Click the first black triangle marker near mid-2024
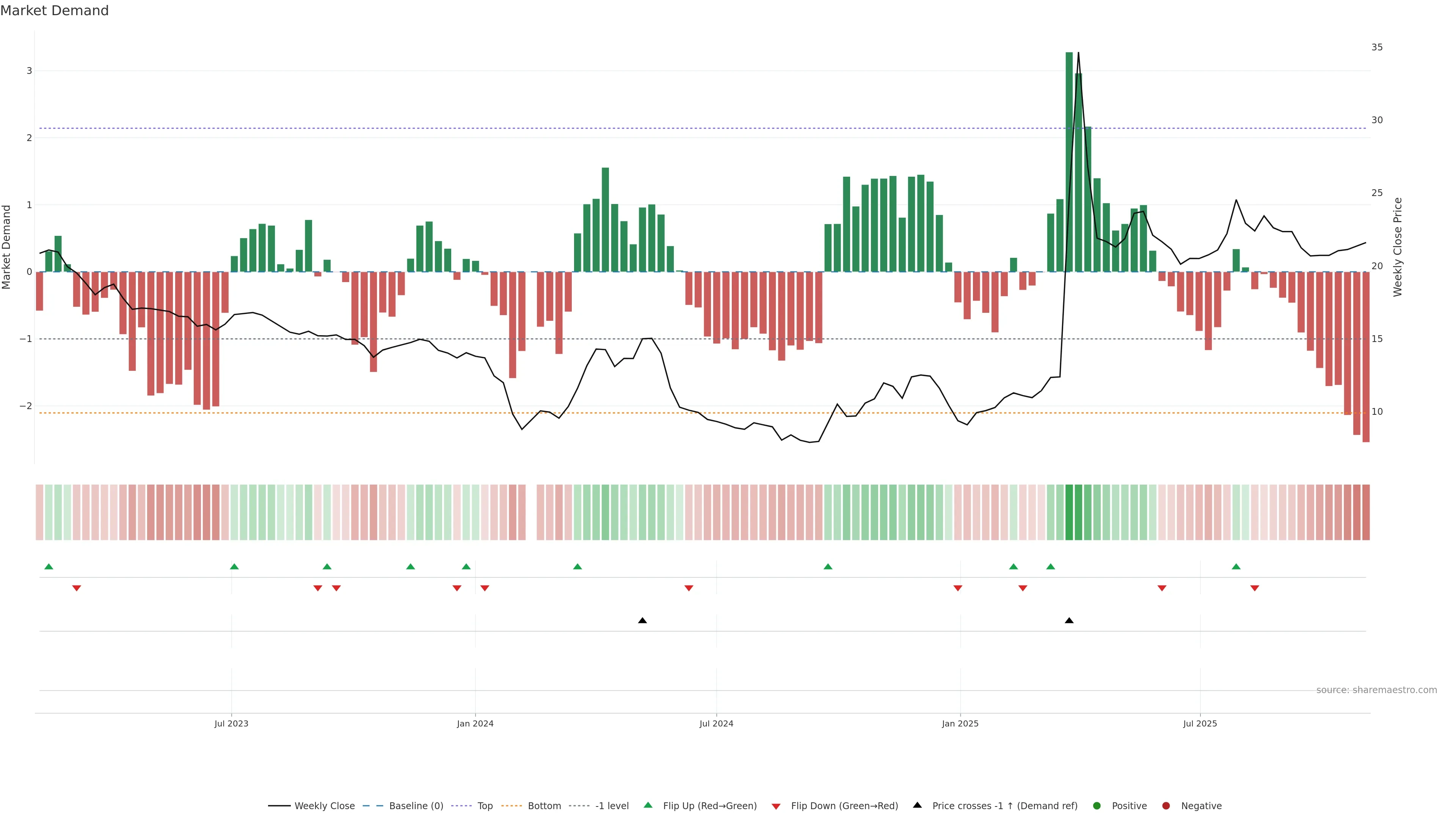This screenshot has width=1456, height=819. pos(642,621)
